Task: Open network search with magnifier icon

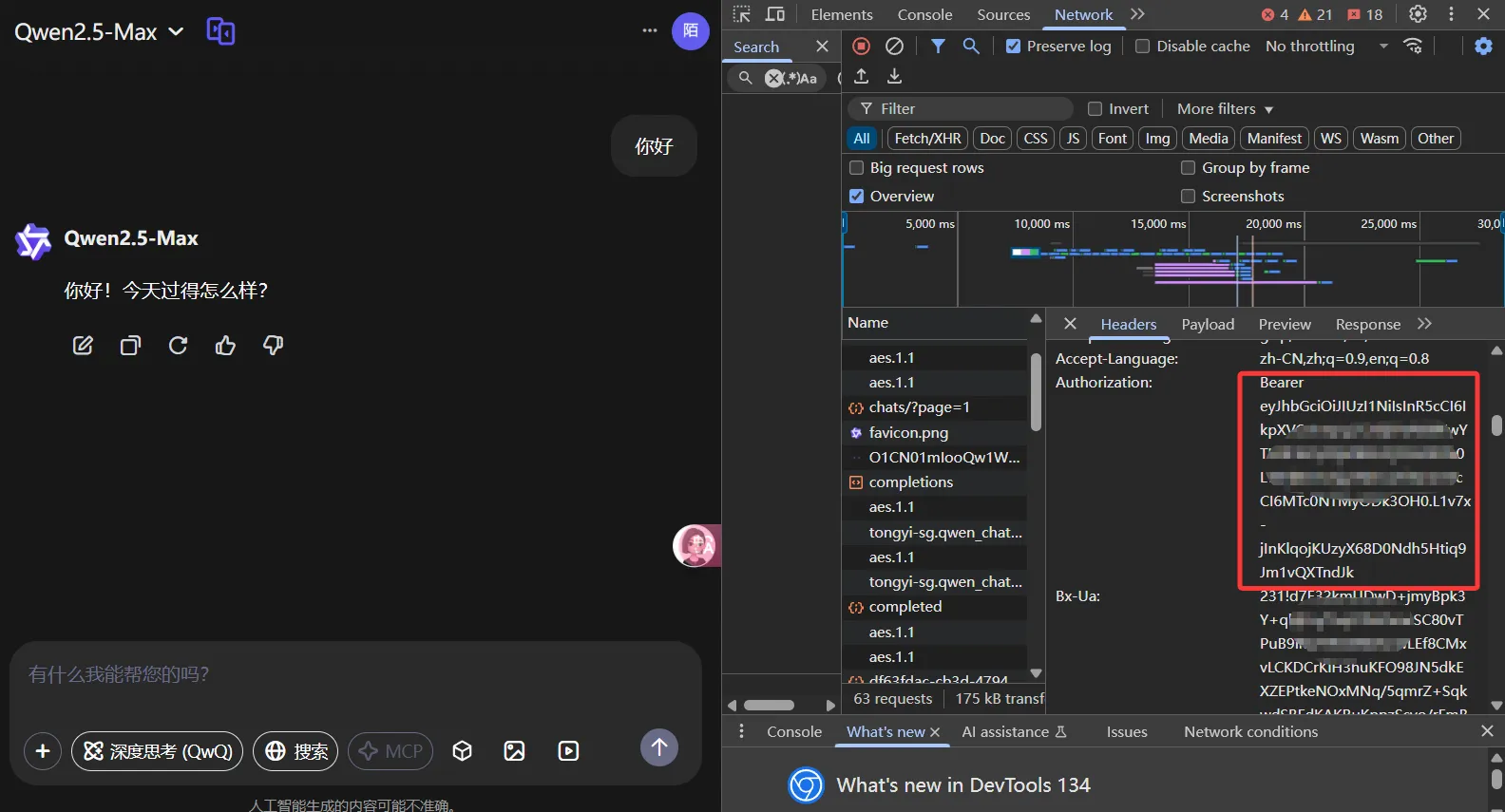Action: point(971,46)
